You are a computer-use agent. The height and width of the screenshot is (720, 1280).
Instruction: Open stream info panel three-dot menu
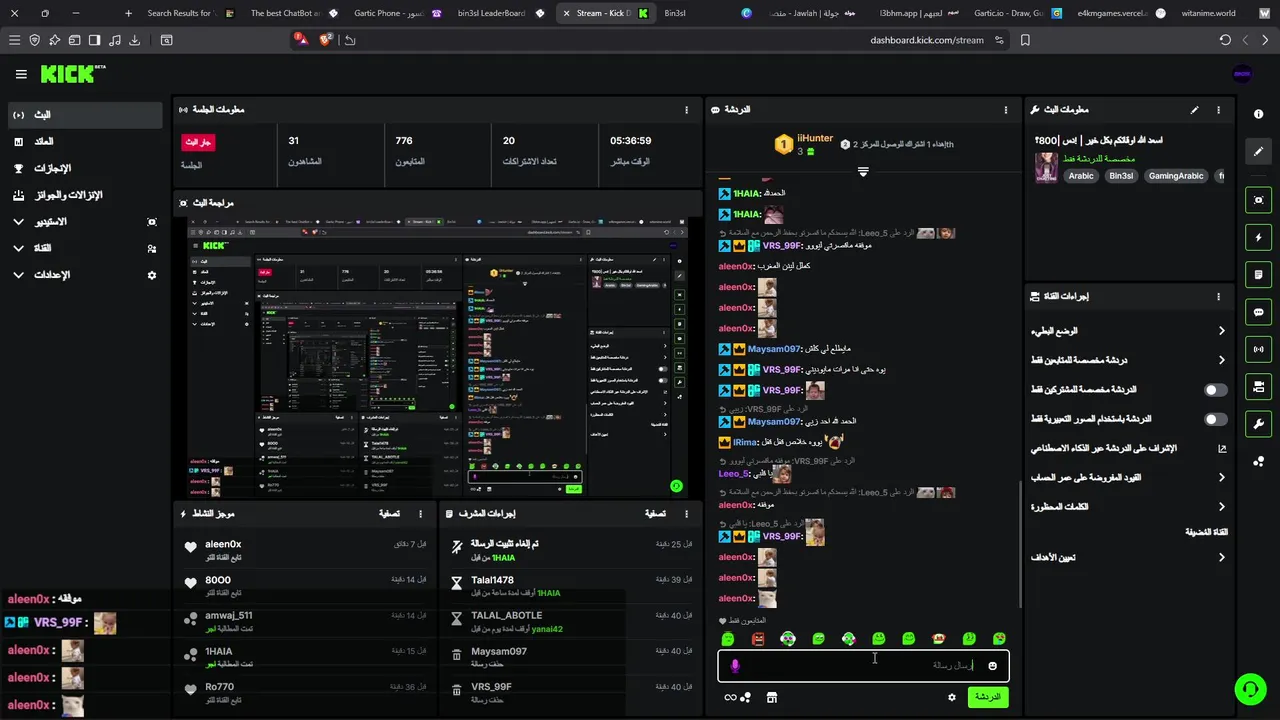[x=1218, y=110]
